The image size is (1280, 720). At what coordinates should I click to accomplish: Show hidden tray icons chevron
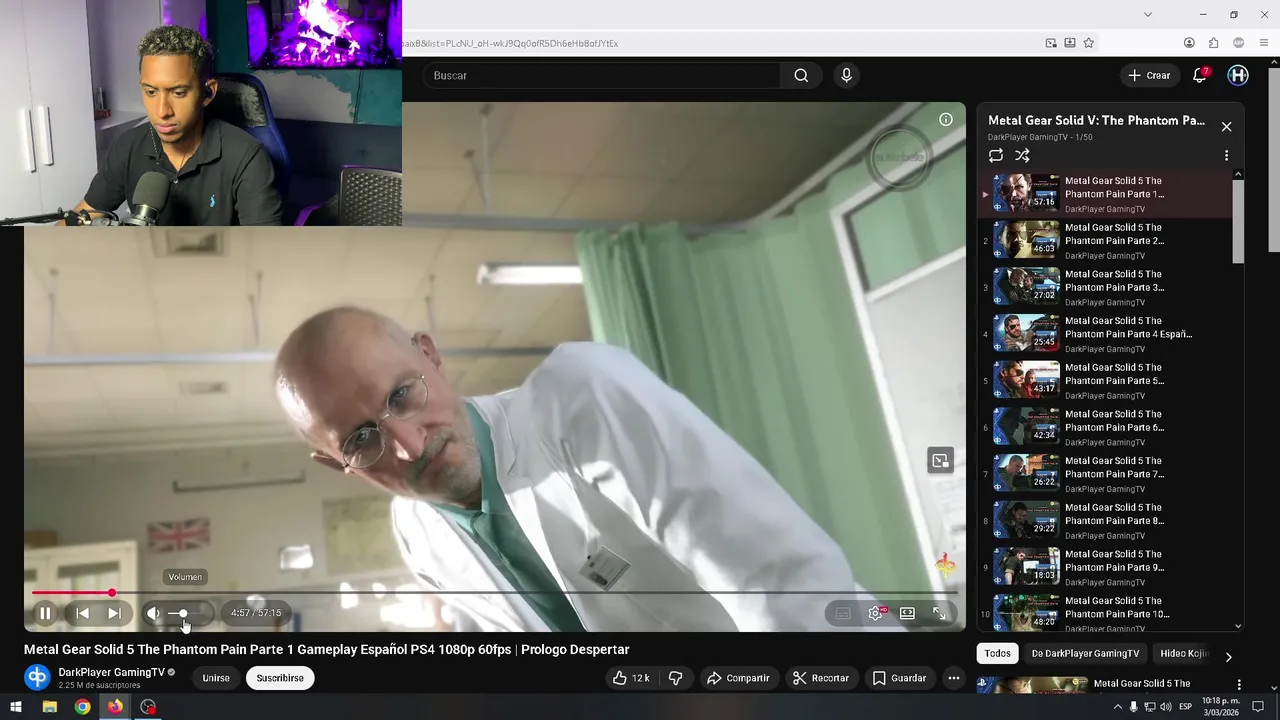[x=1118, y=707]
